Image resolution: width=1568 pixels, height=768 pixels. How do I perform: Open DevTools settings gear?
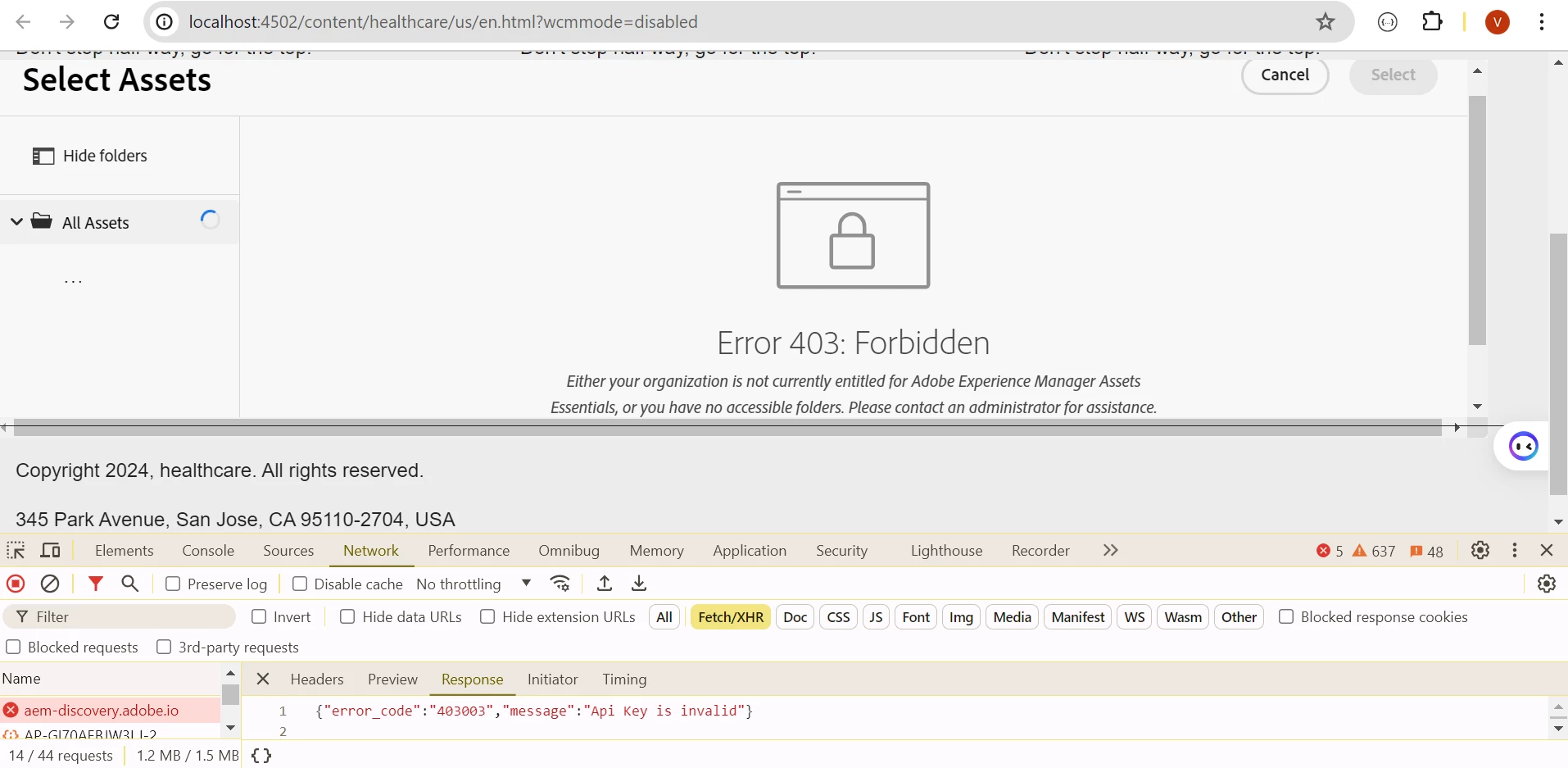pos(1480,550)
